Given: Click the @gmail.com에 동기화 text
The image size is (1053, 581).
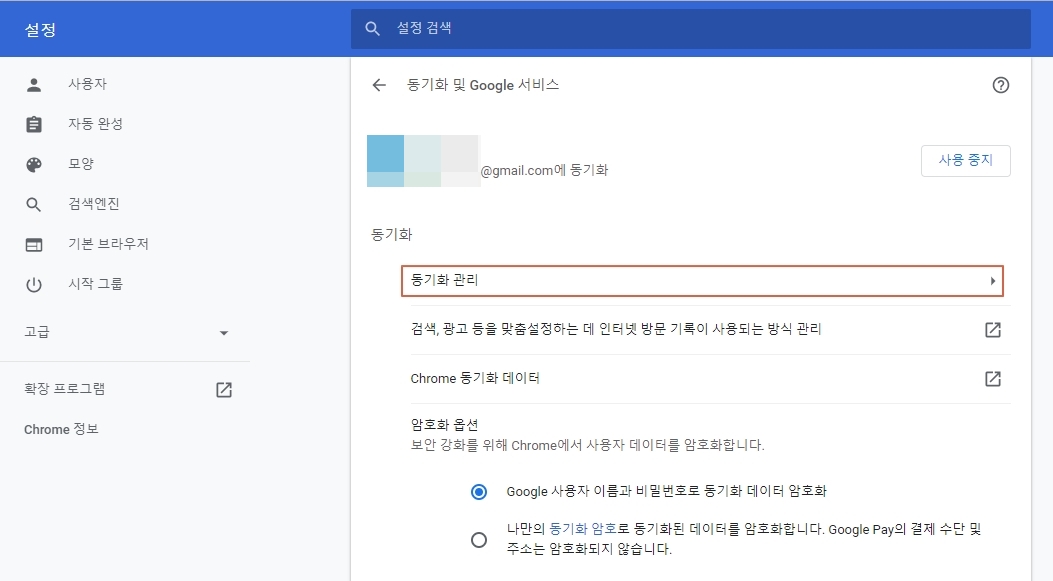Looking at the screenshot, I should click(545, 171).
